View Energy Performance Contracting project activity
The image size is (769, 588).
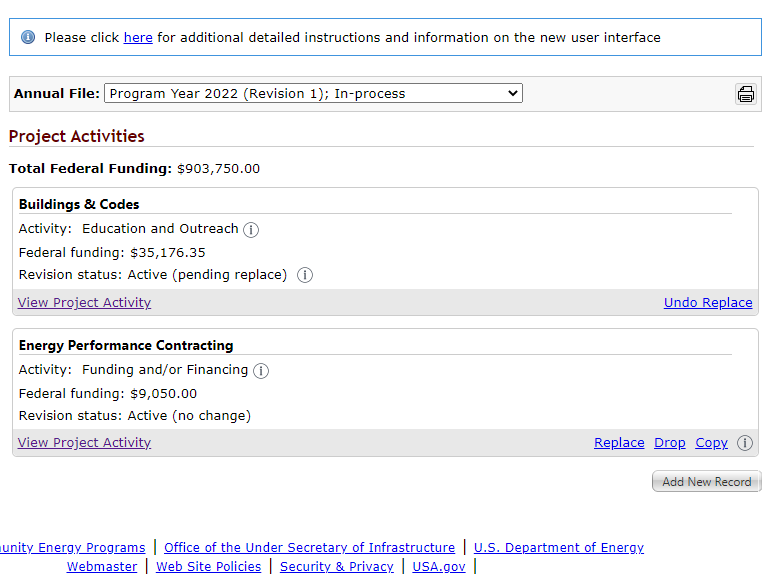pyautogui.click(x=85, y=443)
